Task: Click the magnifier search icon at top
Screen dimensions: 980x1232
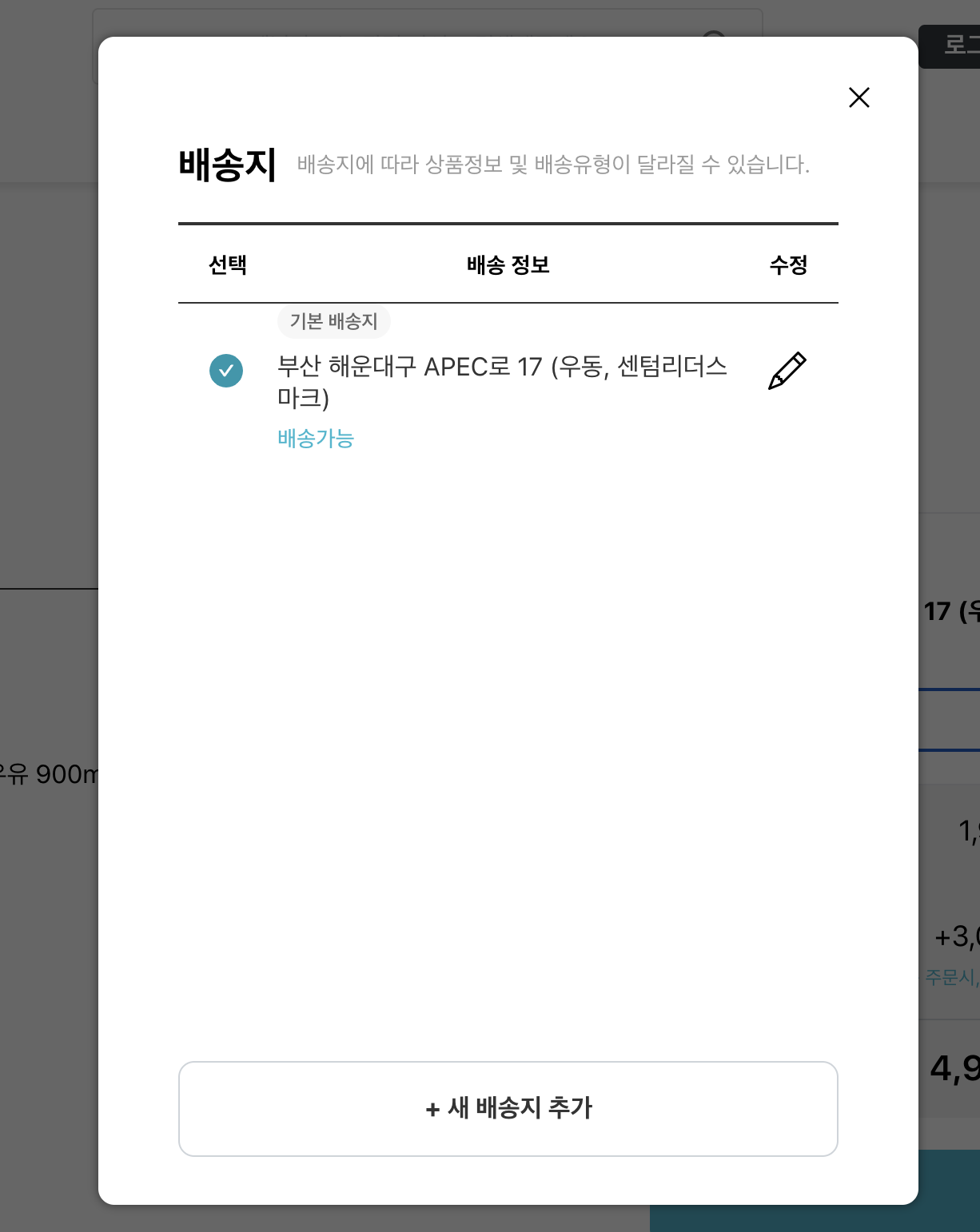Action: coord(714,33)
